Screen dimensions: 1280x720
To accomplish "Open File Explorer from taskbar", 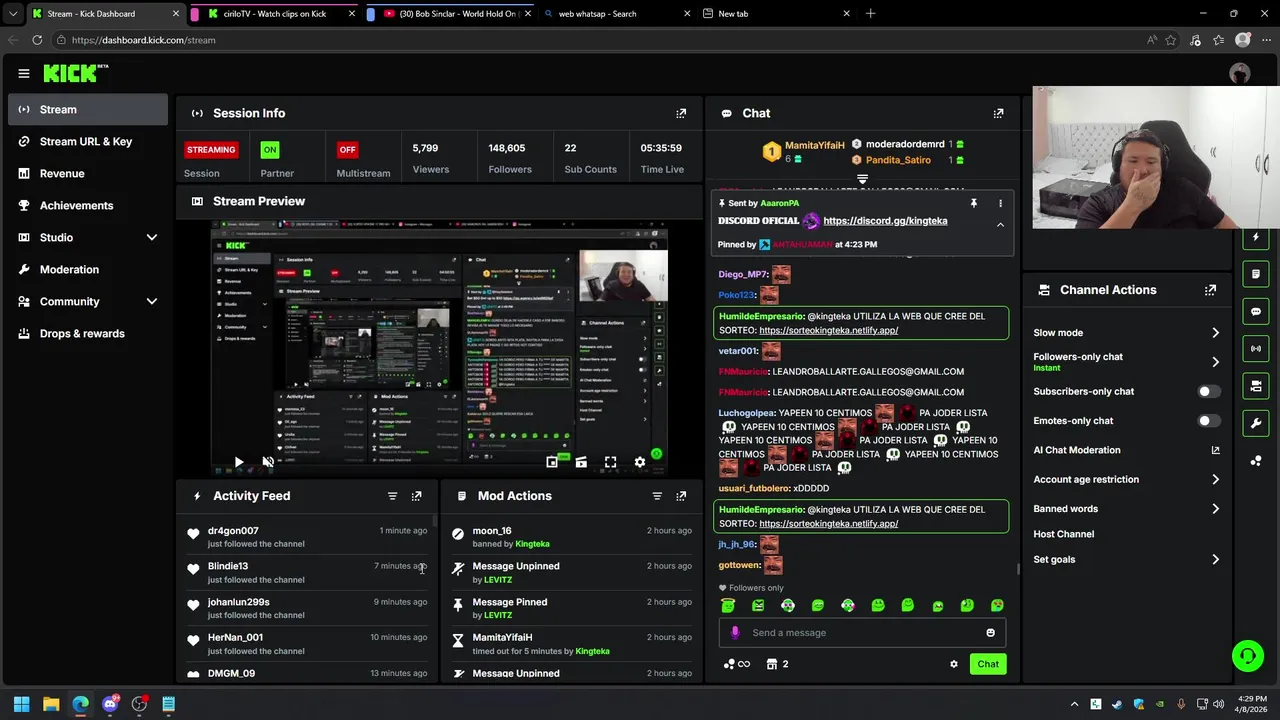I will click(x=51, y=704).
